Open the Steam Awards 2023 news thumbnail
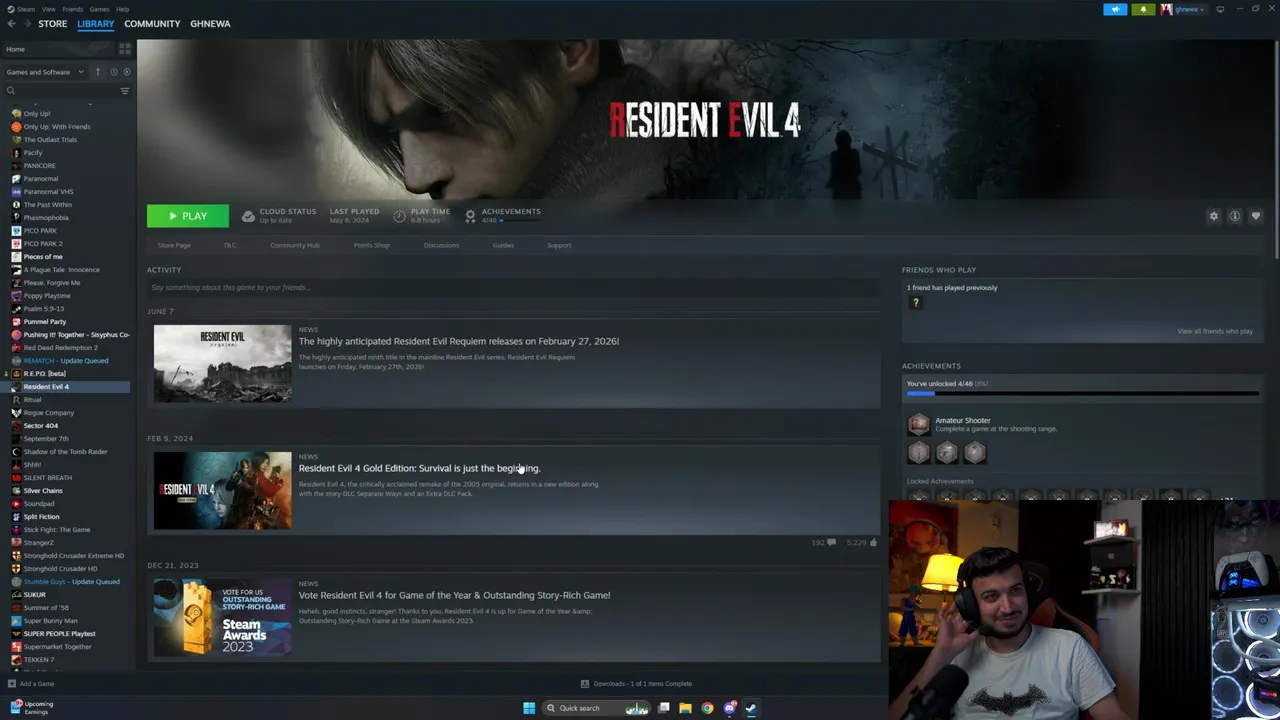 (222, 617)
